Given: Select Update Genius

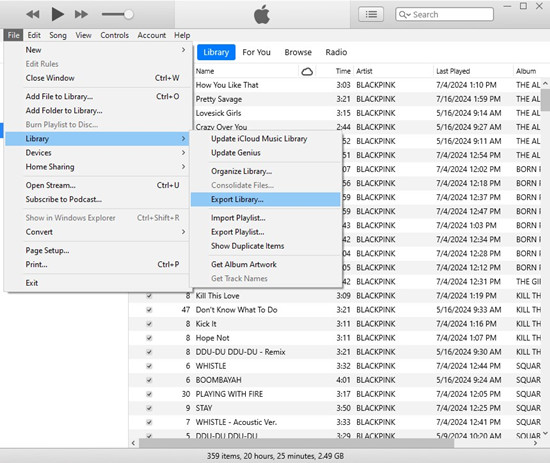Looking at the screenshot, I should click(x=266, y=153).
